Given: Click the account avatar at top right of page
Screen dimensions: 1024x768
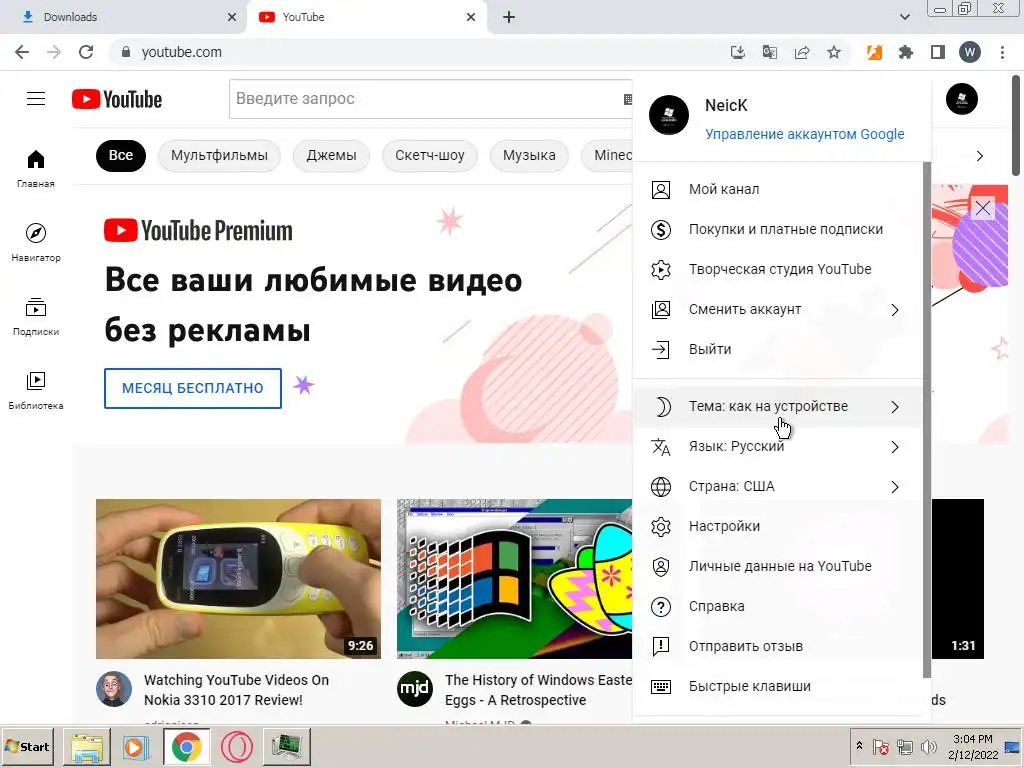Looking at the screenshot, I should pos(961,99).
